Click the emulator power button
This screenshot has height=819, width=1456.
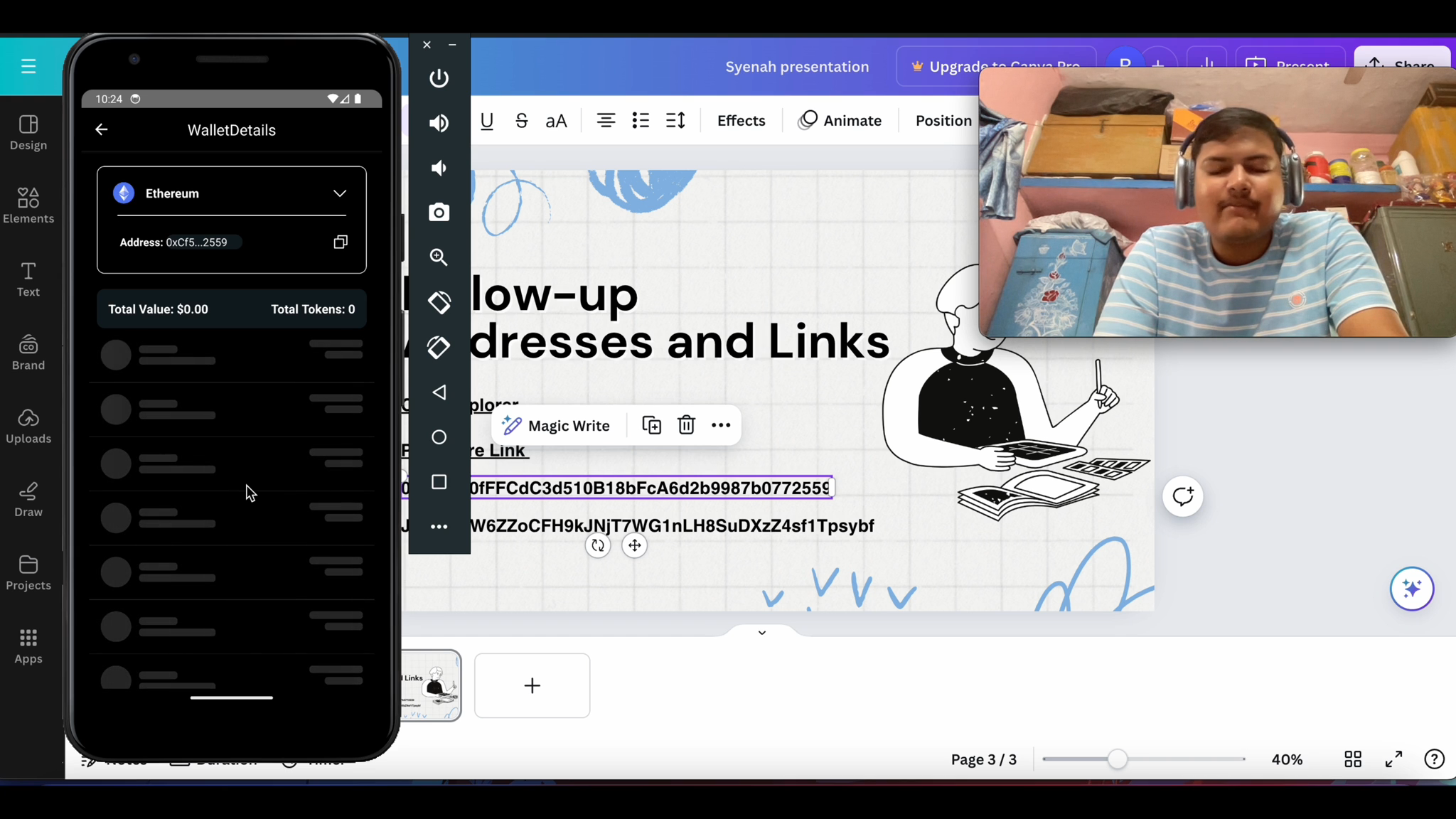[x=439, y=78]
